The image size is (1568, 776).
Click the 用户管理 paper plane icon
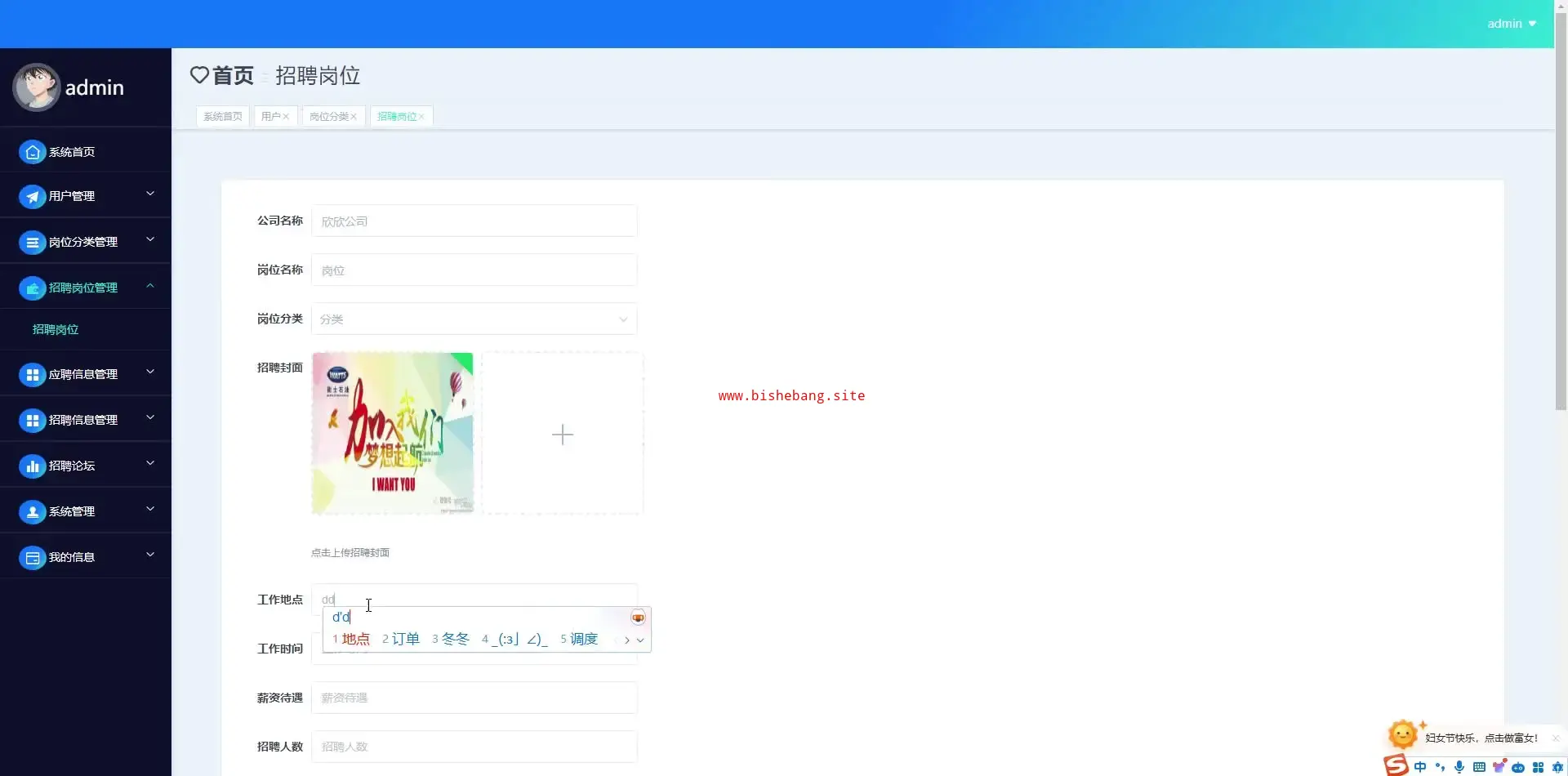point(32,196)
